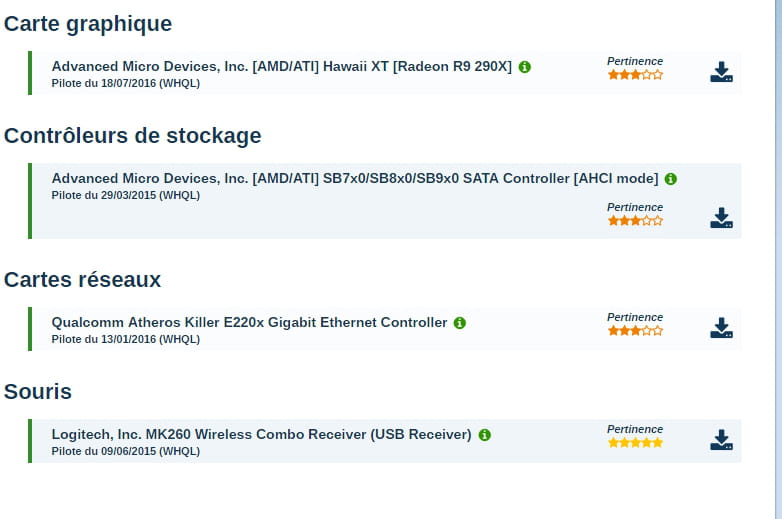
Task: Download the SATA Controller AHCI driver
Action: click(x=721, y=218)
